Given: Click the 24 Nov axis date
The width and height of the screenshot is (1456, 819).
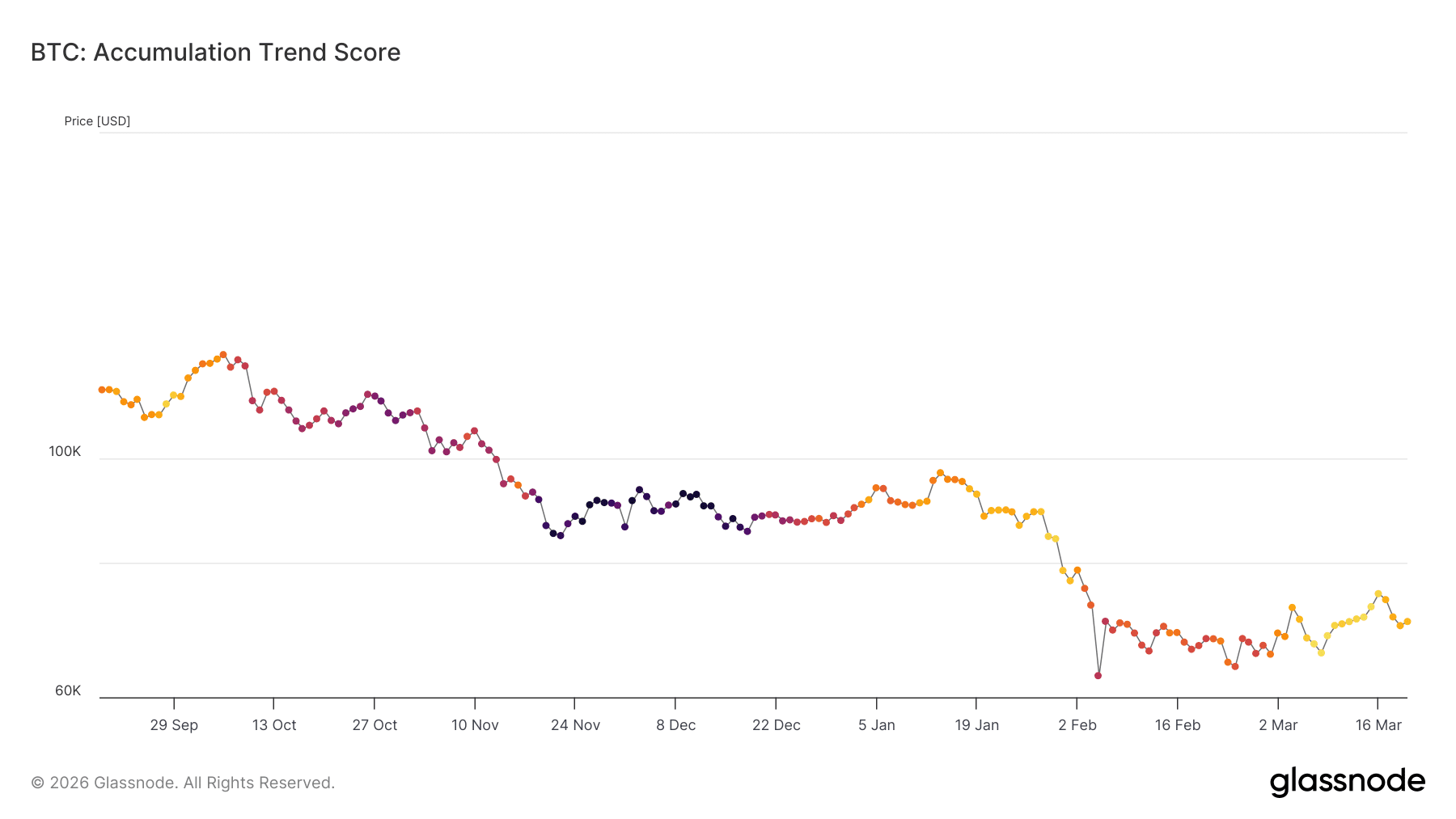Looking at the screenshot, I should point(575,725).
